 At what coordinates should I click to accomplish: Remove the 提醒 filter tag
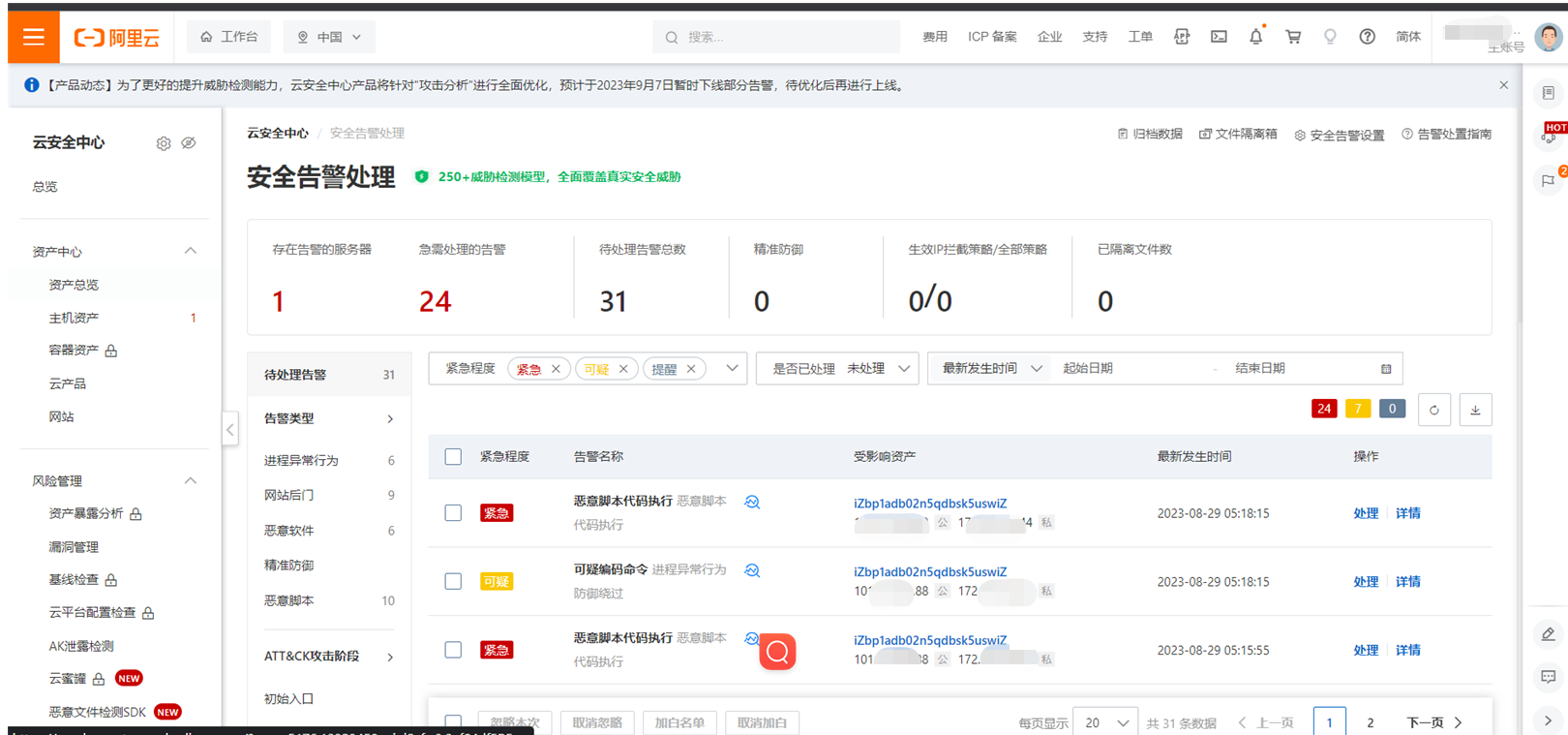pos(691,369)
